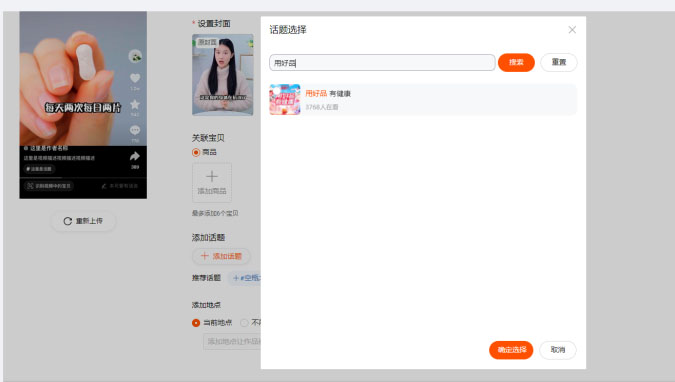675x382 pixels.
Task: Click the 3768人在看 viewer count text
Action: click(322, 107)
